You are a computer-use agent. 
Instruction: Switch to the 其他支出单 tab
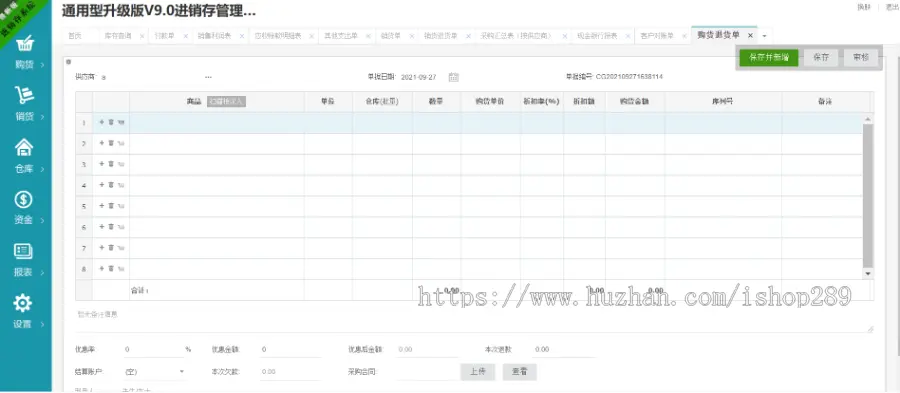341,36
